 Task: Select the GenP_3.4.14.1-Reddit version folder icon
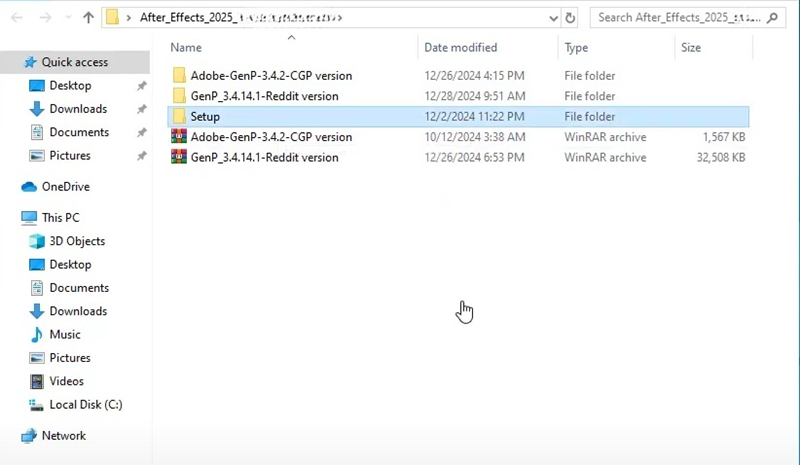coord(179,96)
